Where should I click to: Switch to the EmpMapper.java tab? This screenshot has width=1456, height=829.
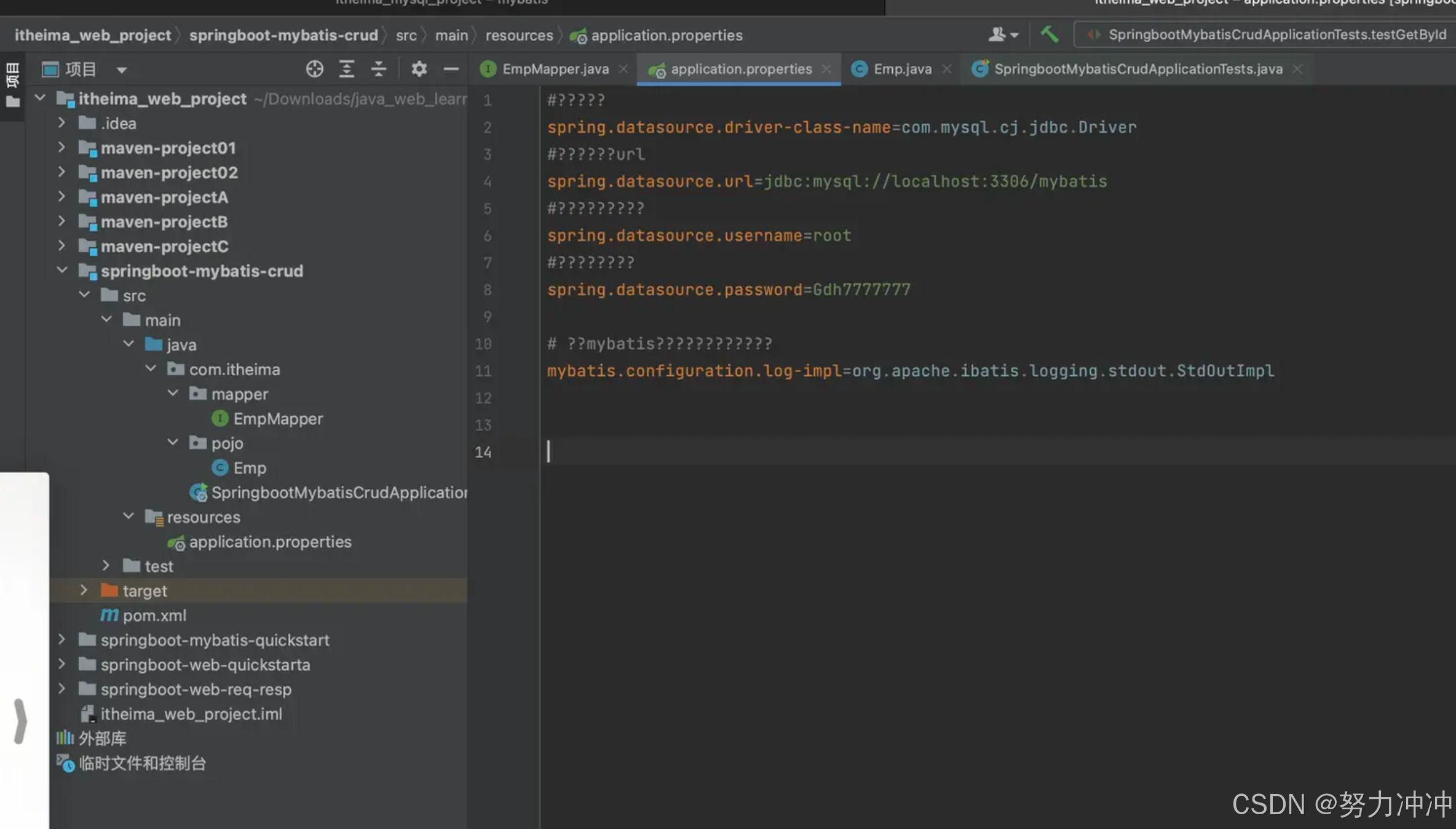point(555,69)
